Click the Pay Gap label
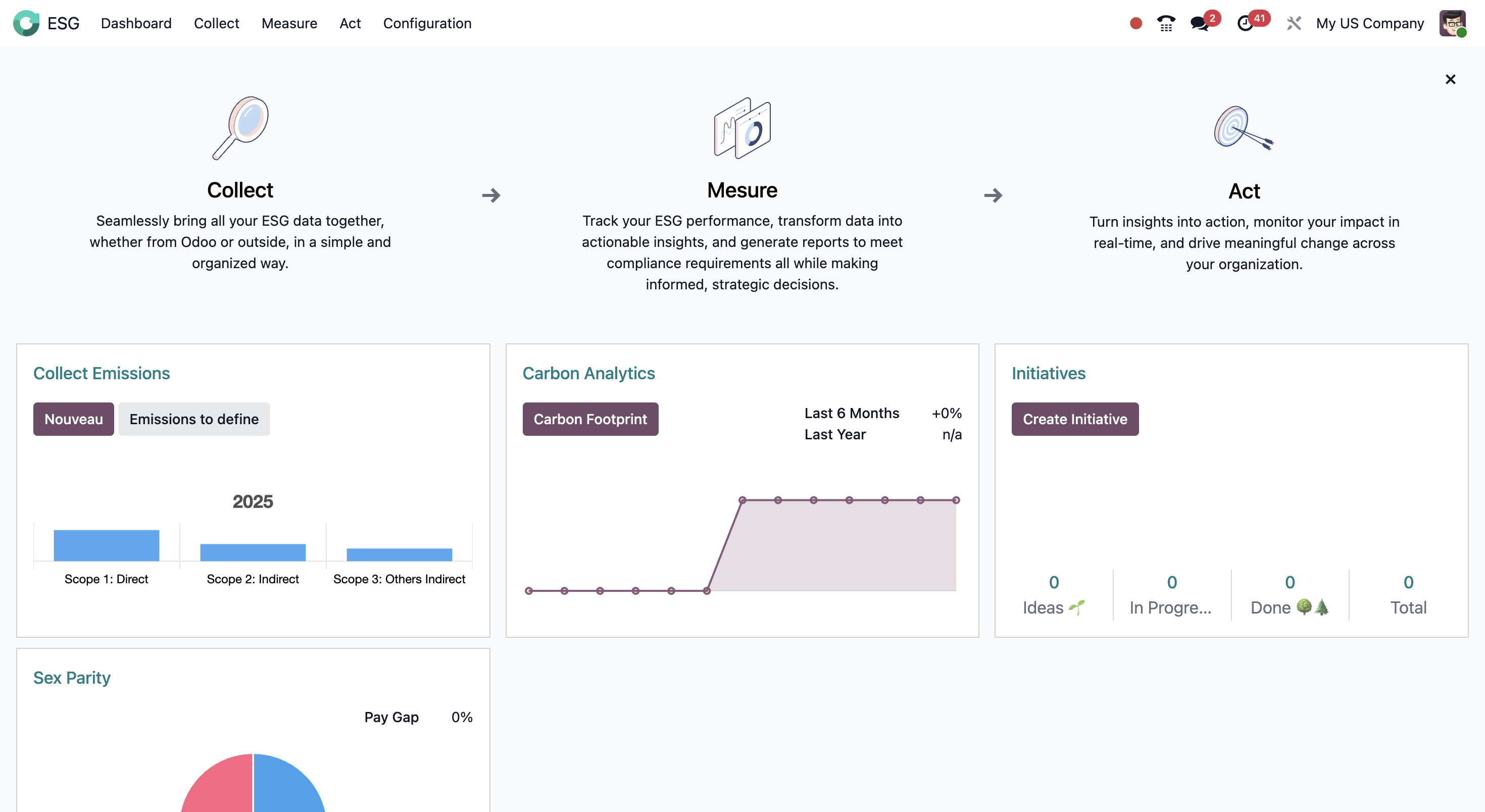 (x=391, y=717)
